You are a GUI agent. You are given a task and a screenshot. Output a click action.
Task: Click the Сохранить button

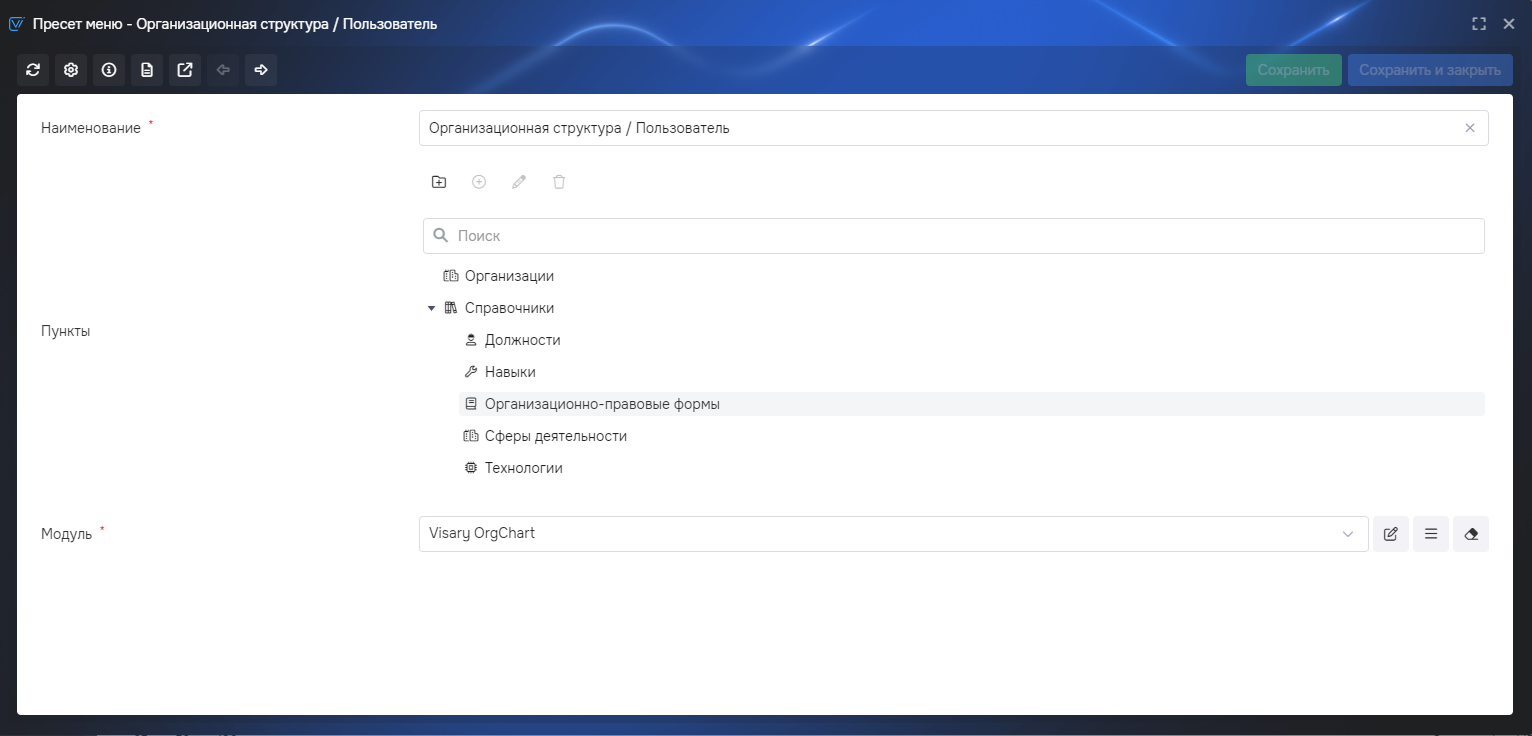click(1294, 70)
